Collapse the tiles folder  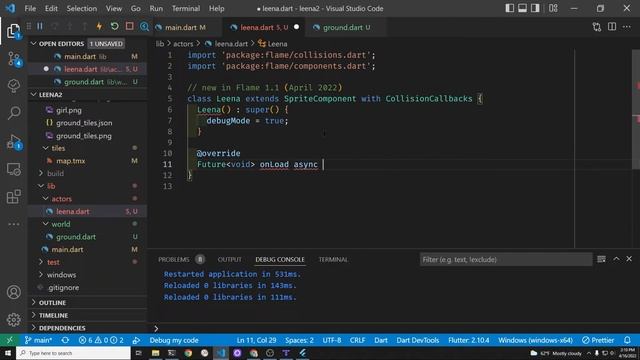pos(45,148)
